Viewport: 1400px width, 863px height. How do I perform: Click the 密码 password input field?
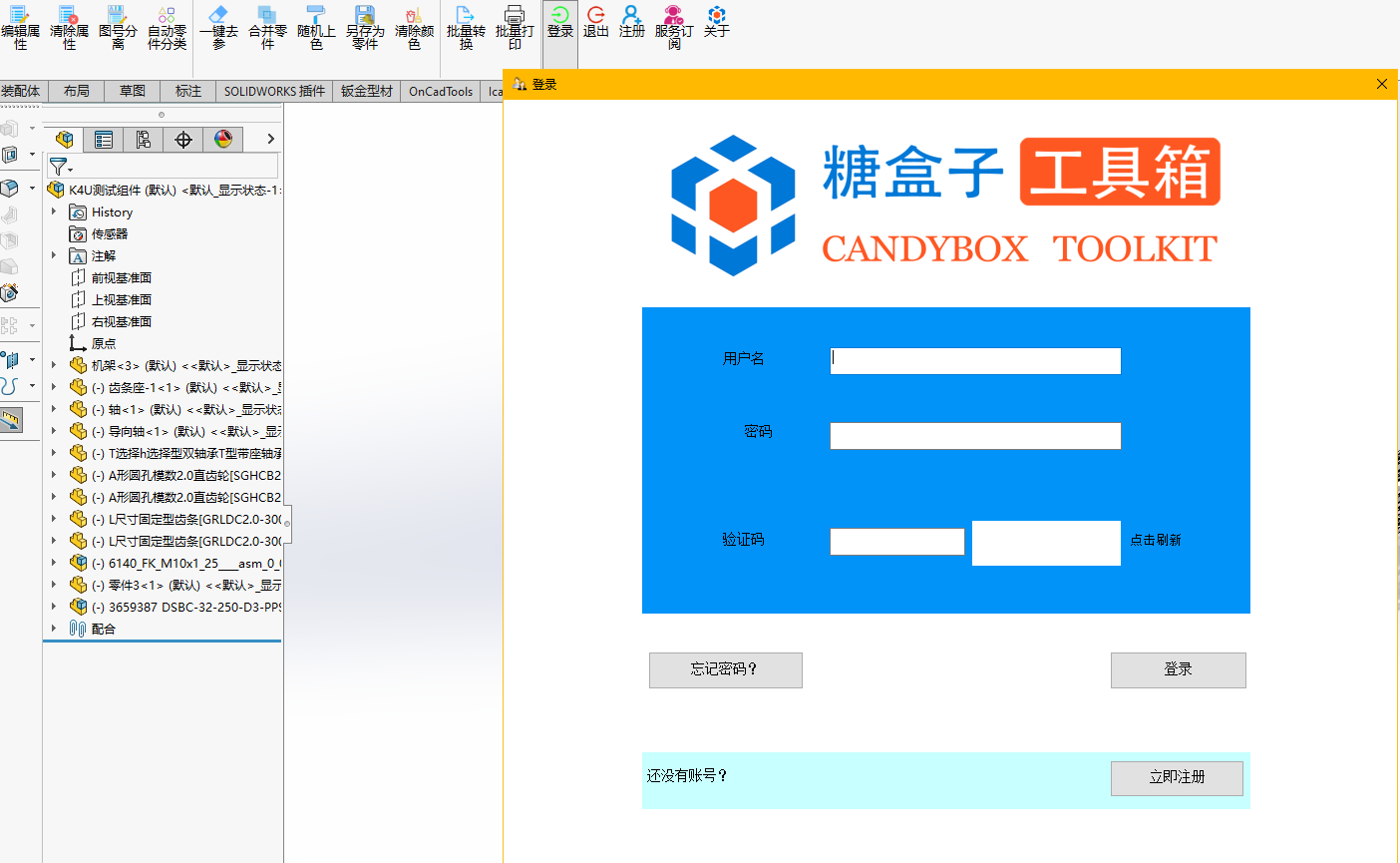pyautogui.click(x=975, y=436)
